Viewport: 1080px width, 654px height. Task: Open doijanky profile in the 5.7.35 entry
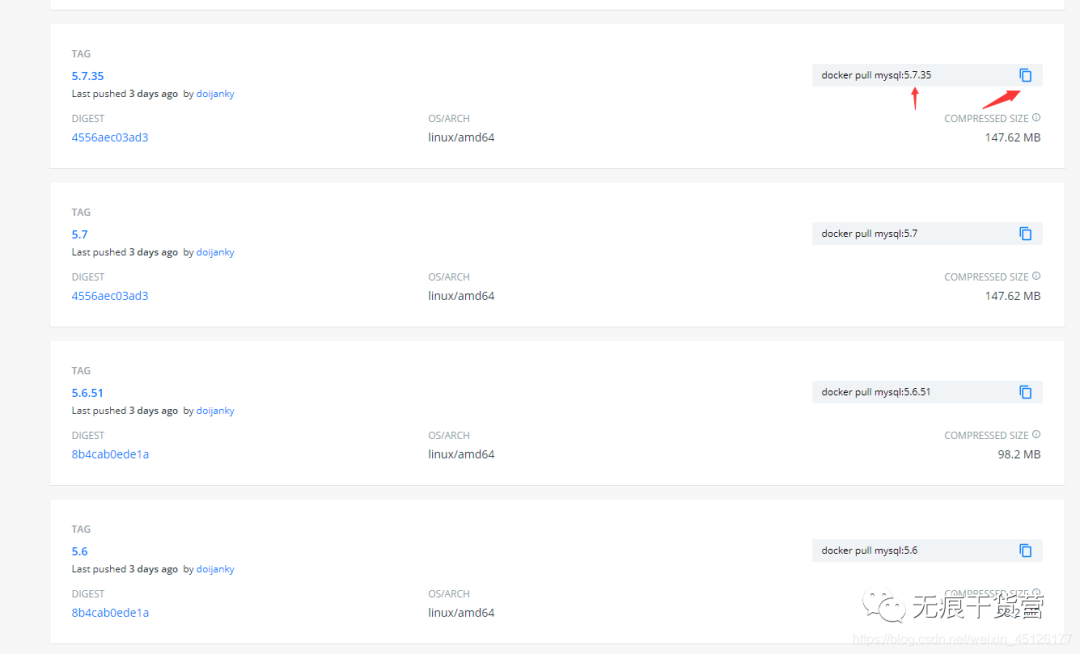tap(215, 94)
